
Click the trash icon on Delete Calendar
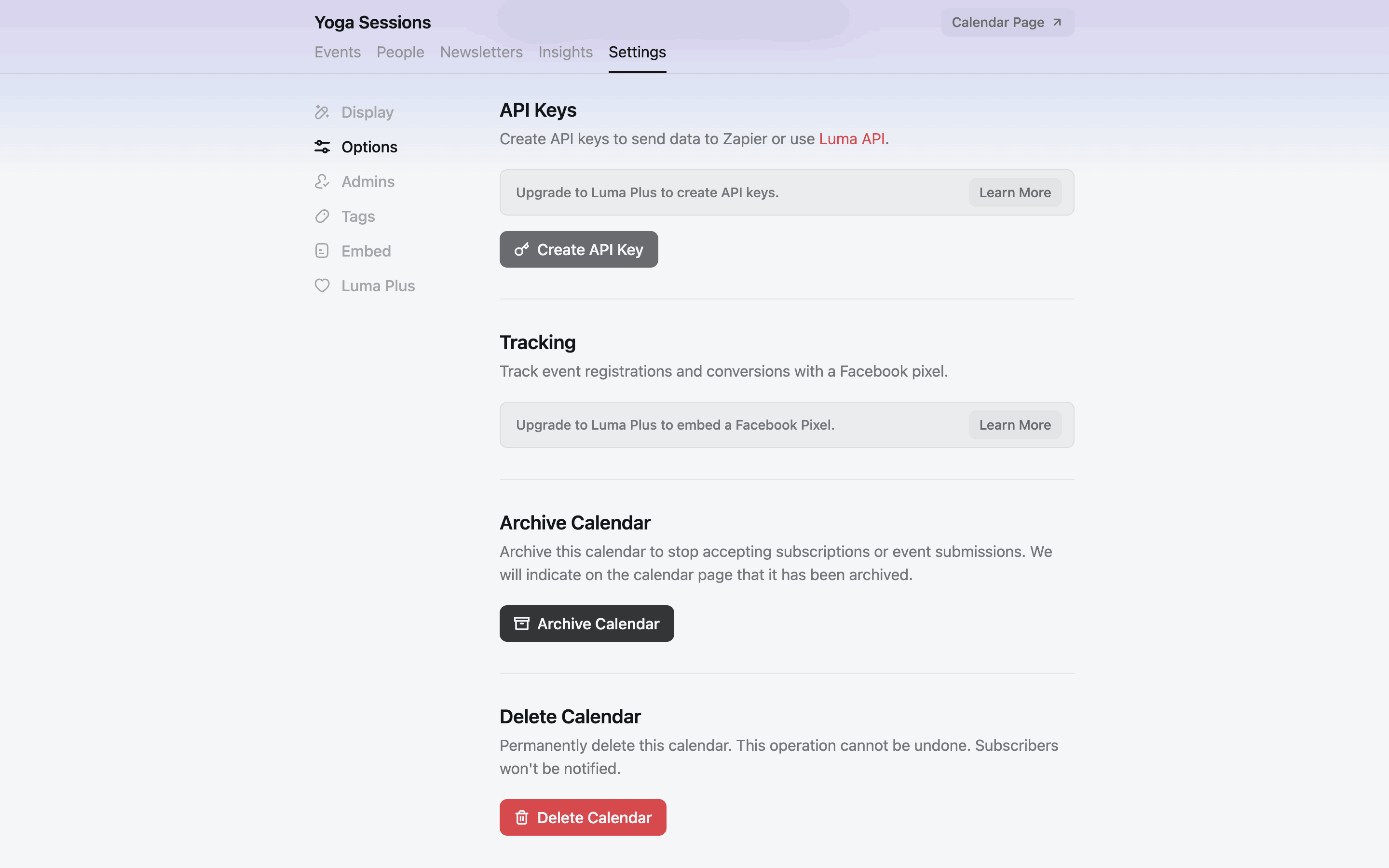pos(522,817)
